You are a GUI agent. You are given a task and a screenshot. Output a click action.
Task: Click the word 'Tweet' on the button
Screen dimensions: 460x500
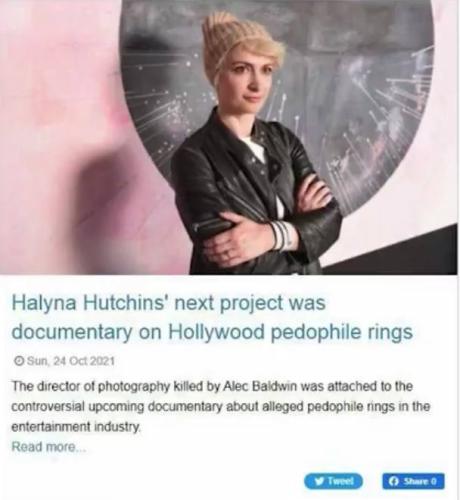(340, 481)
